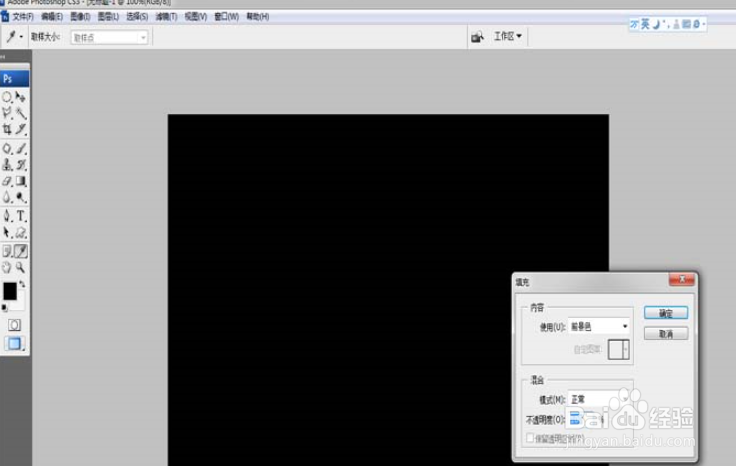Open the 窗口(W) menu

point(226,17)
